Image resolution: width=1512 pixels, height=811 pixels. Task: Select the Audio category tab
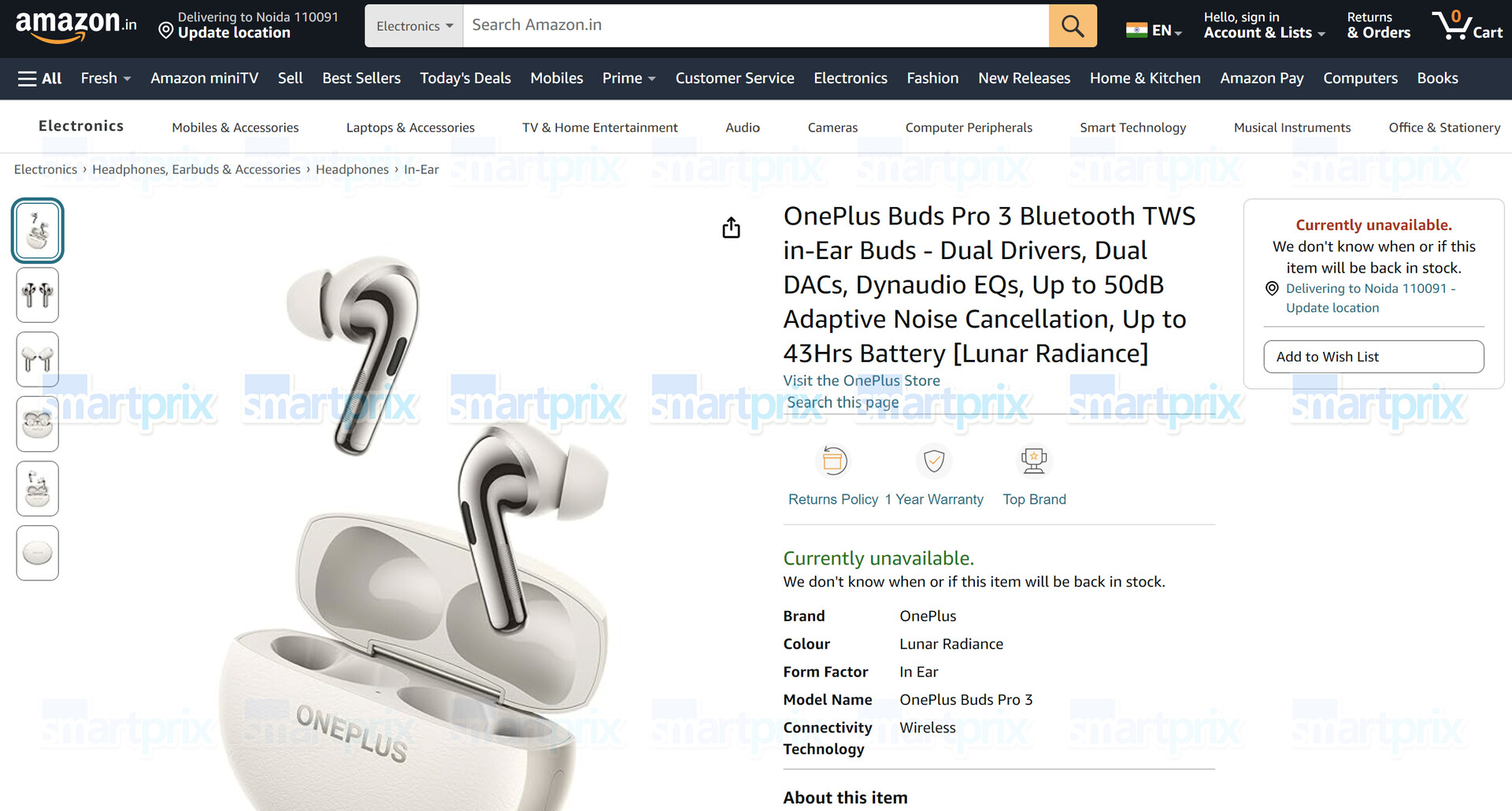pos(743,128)
